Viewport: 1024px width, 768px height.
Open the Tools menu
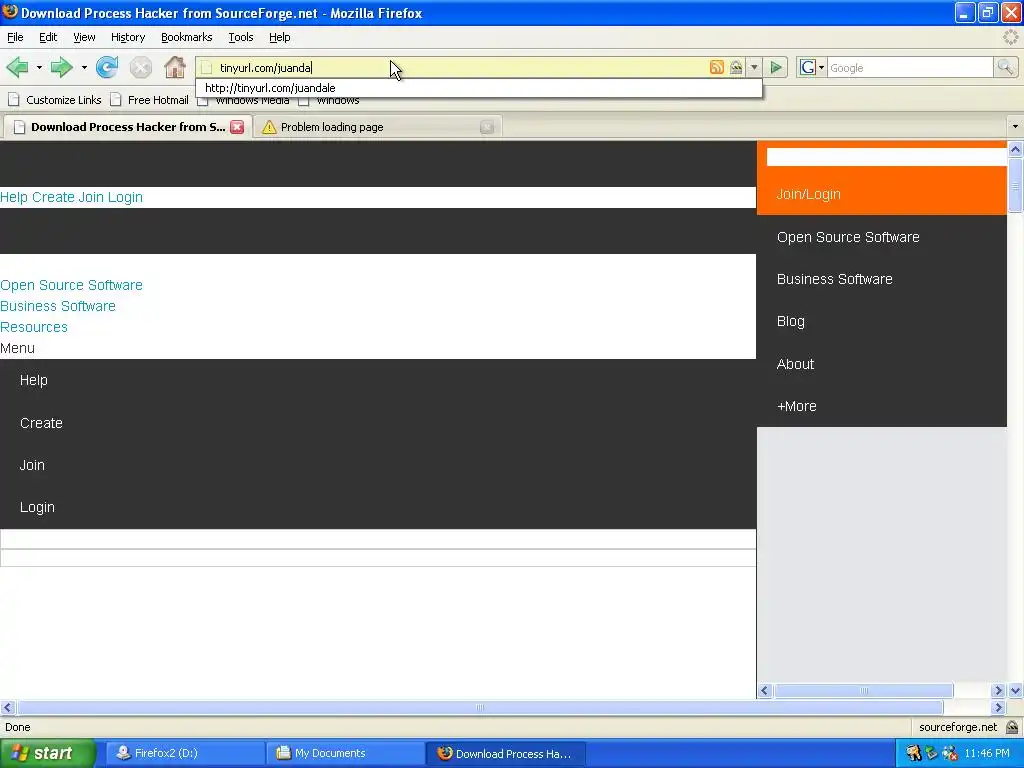[241, 37]
